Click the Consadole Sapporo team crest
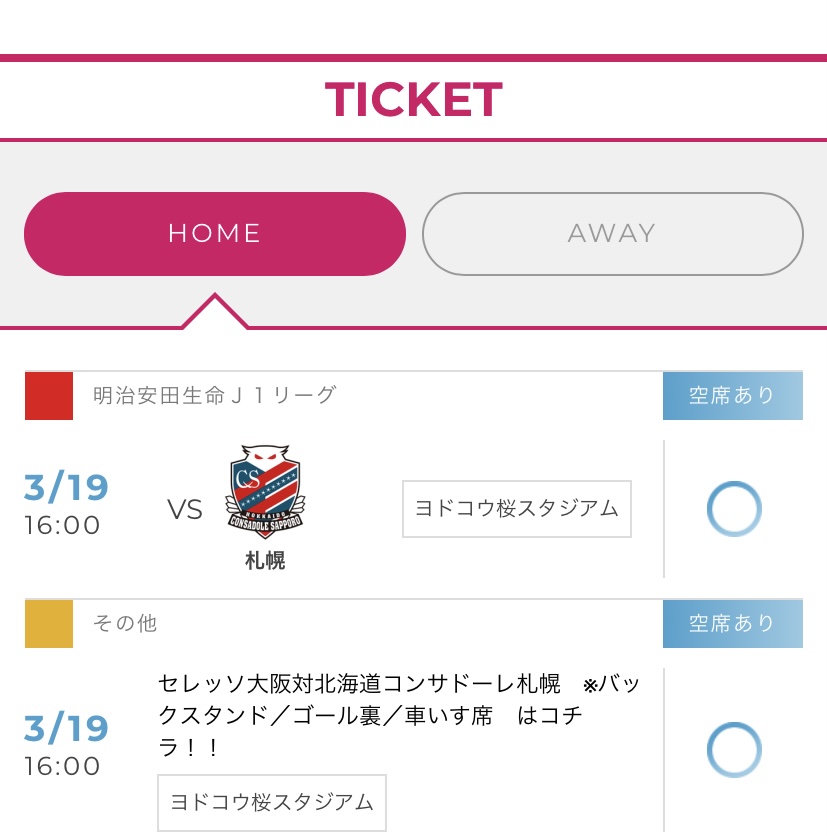The height and width of the screenshot is (836, 827). (x=265, y=492)
